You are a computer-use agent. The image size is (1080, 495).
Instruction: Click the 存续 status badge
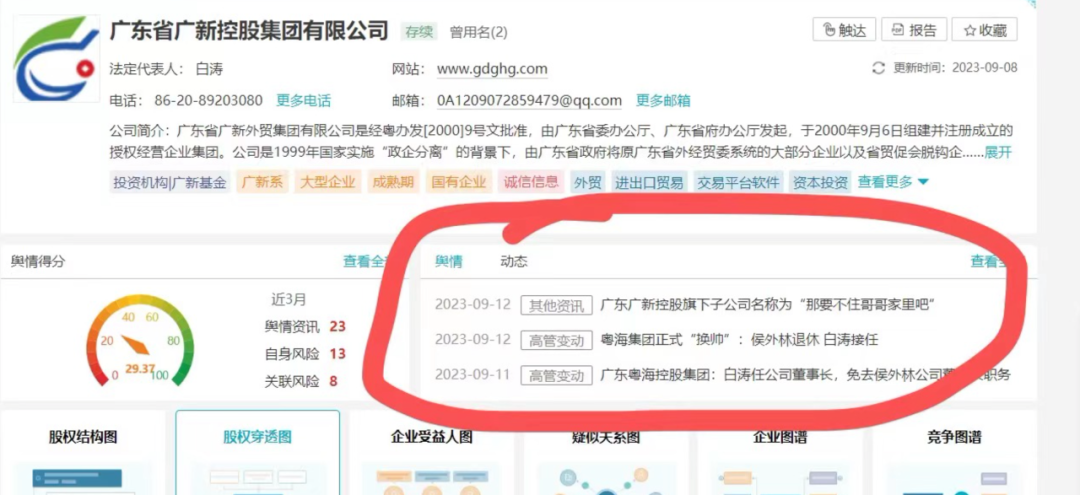[419, 31]
